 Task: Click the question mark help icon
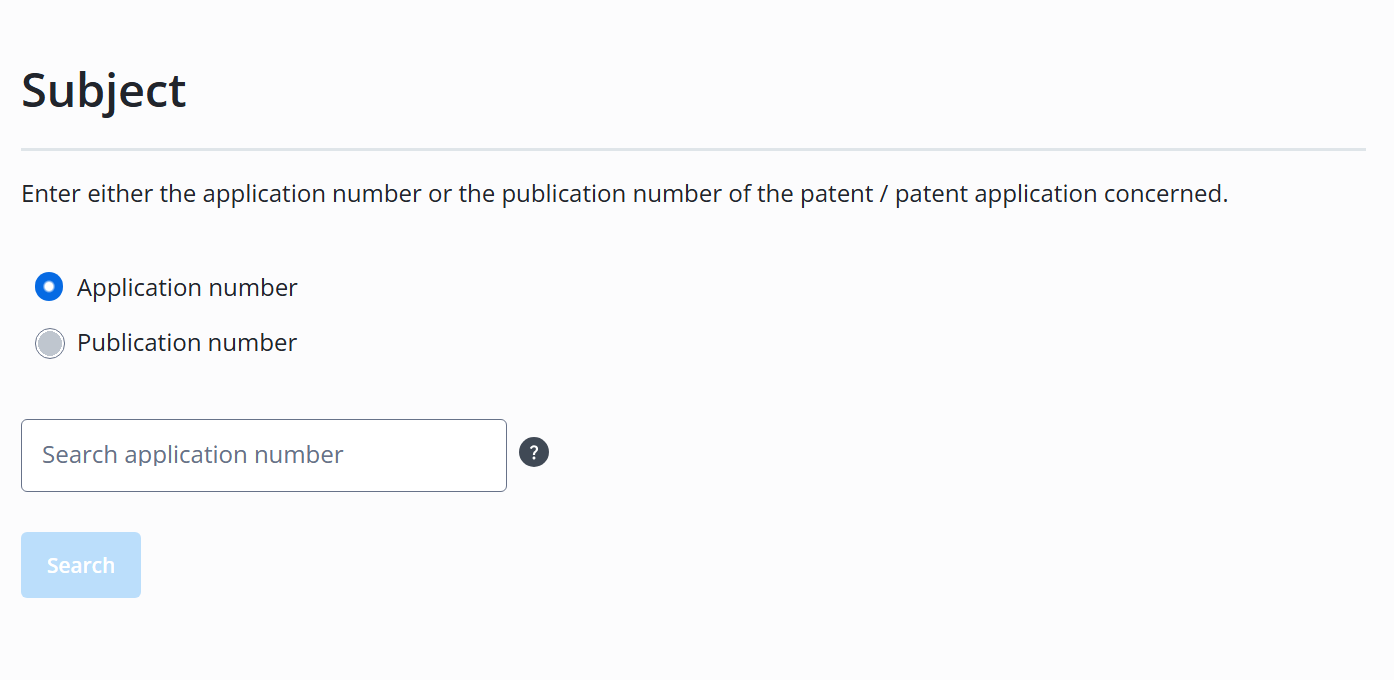534,453
